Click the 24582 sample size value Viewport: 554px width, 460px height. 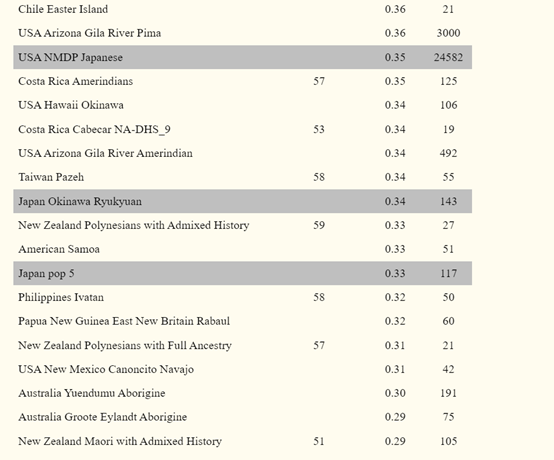[448, 57]
